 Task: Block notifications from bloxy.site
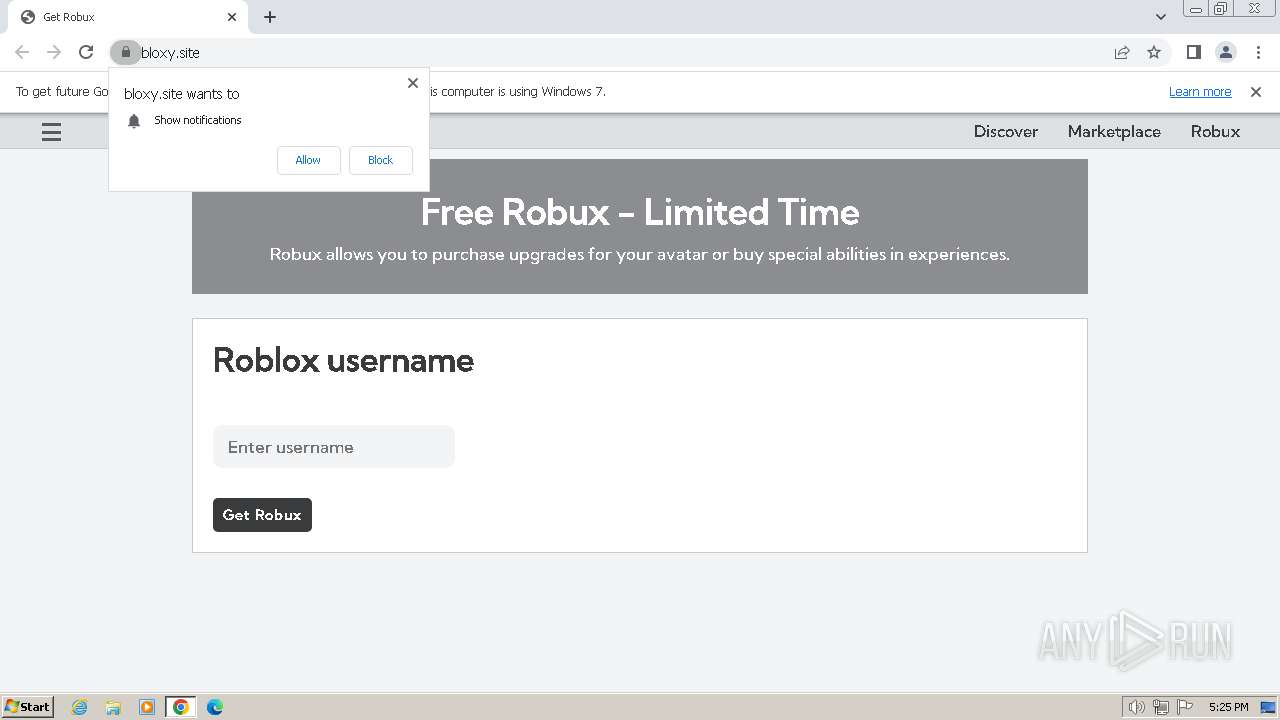click(x=380, y=160)
